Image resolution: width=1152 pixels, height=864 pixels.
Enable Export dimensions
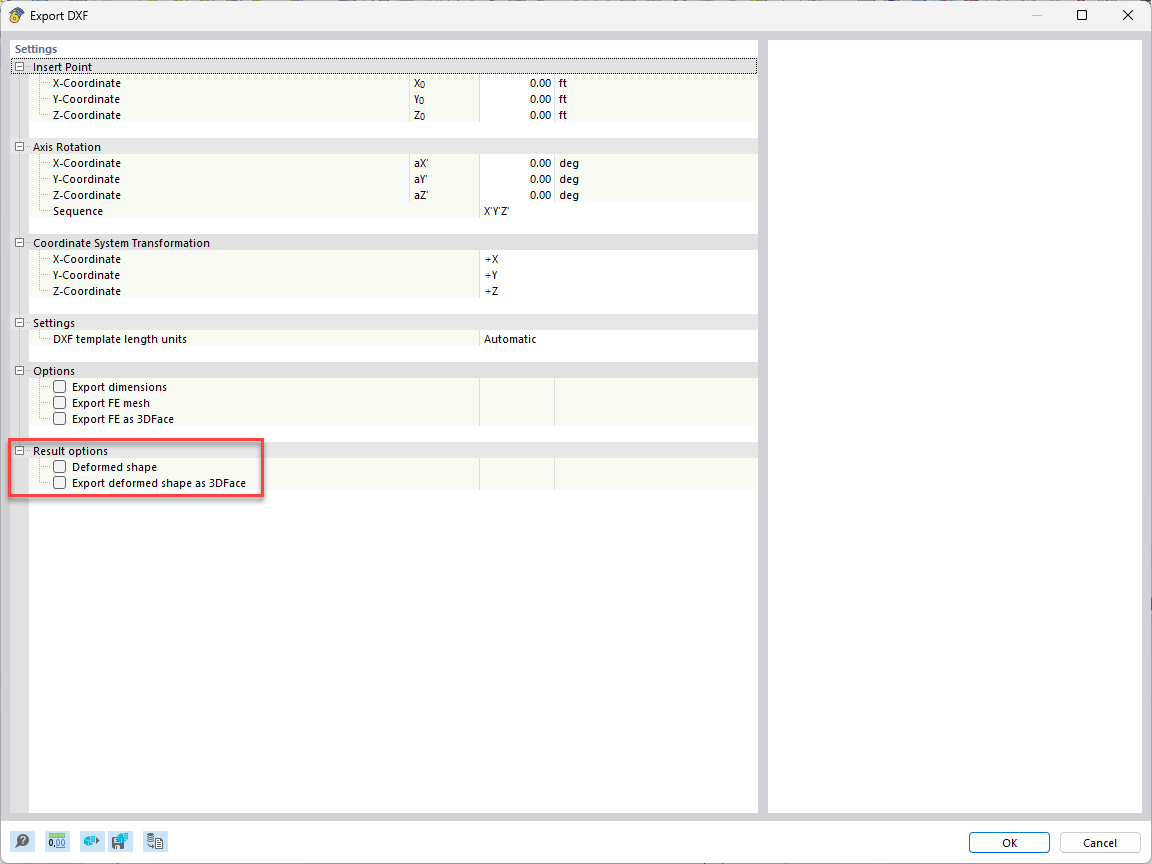pyautogui.click(x=59, y=386)
